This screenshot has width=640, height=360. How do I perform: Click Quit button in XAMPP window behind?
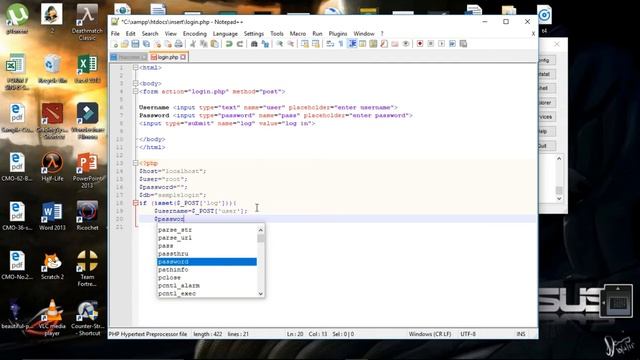(547, 146)
